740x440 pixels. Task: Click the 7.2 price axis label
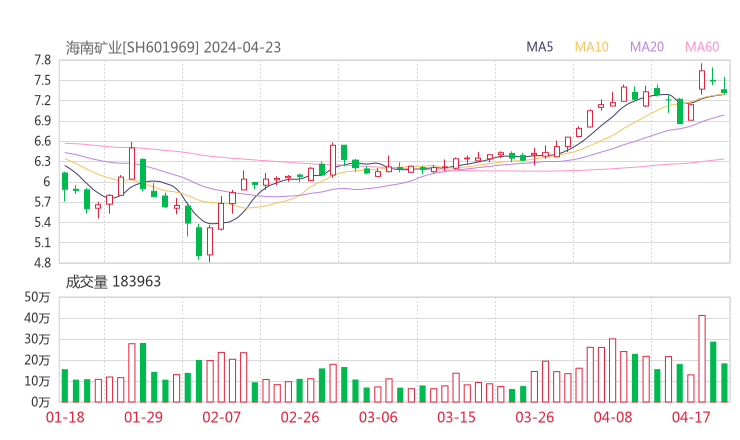pyautogui.click(x=42, y=101)
